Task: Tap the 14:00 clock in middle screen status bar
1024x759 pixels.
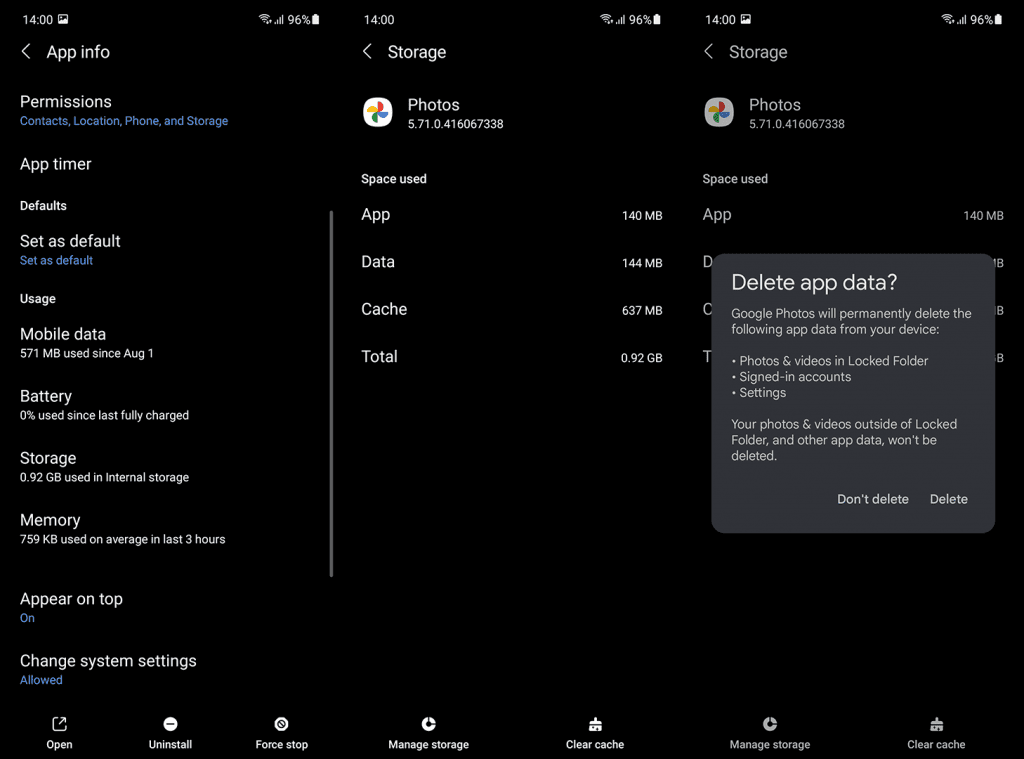Action: coord(379,20)
